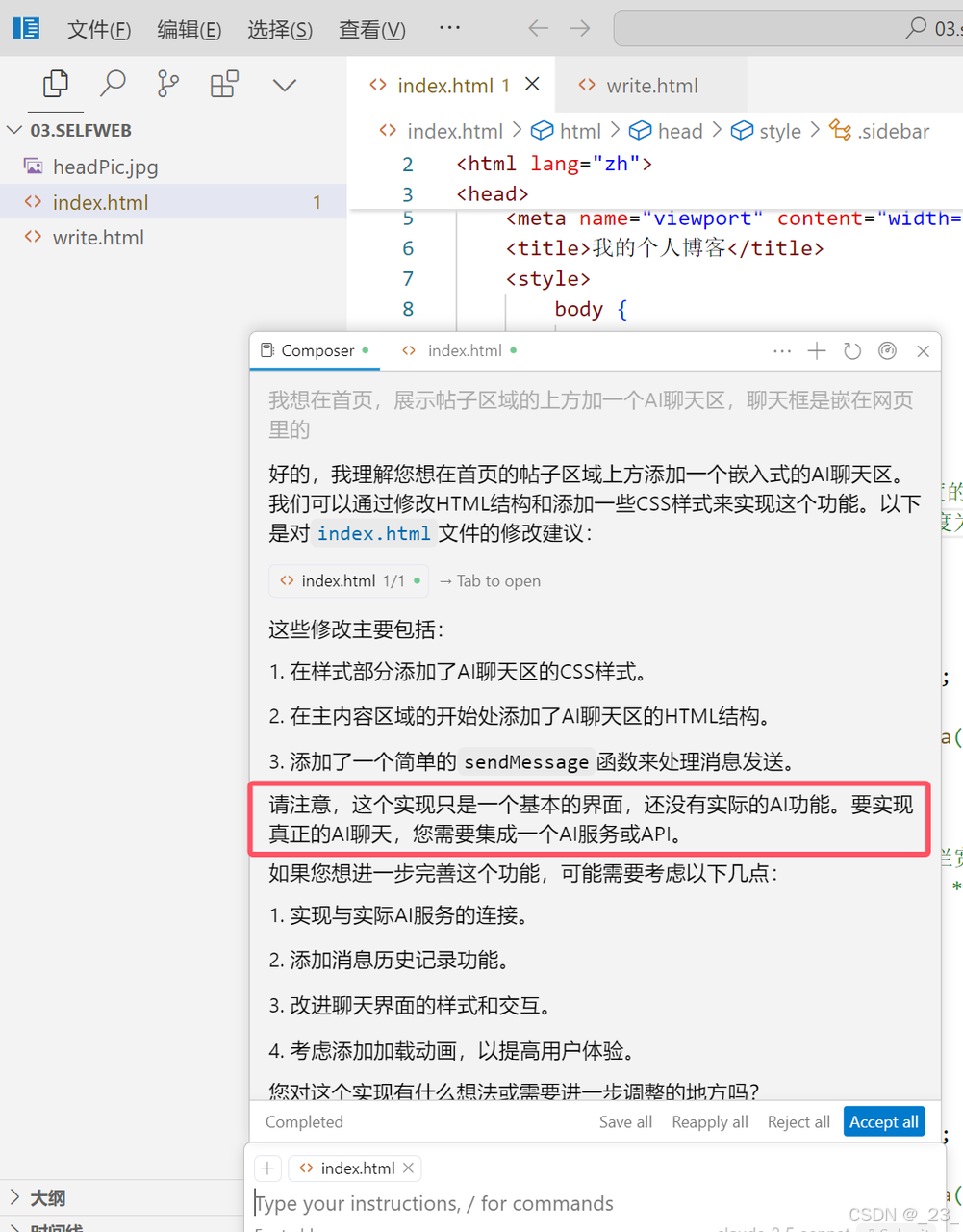Expand the 大纲 outline section

pyautogui.click(x=14, y=1197)
